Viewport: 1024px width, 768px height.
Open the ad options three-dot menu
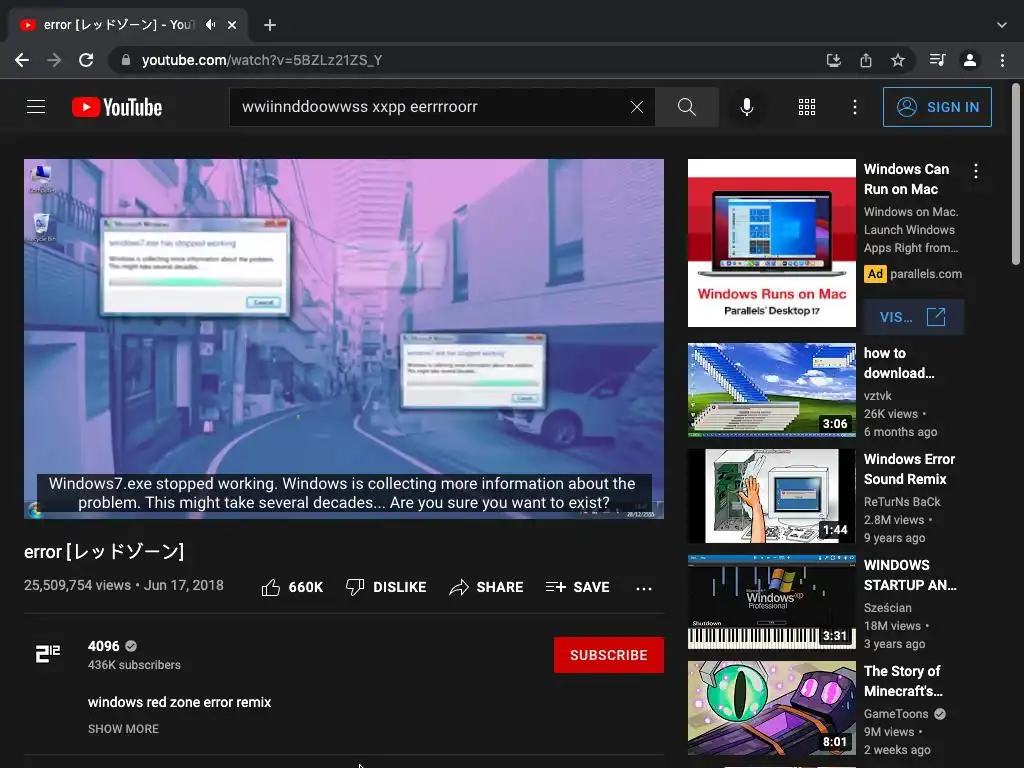976,171
